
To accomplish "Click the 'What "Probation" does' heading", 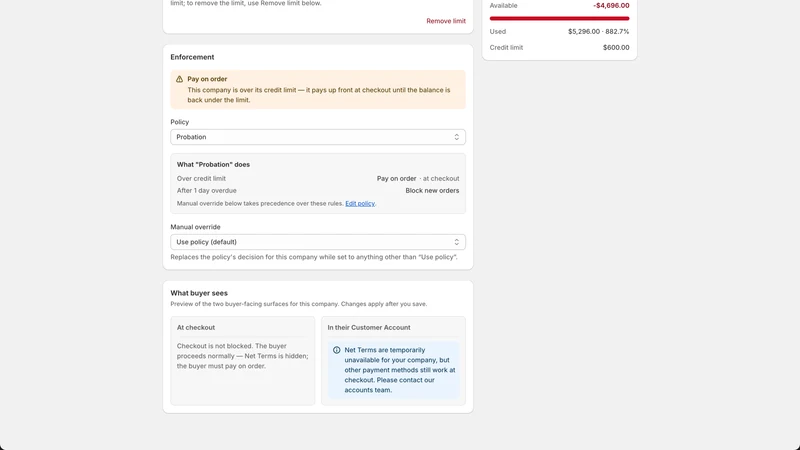I will tap(213, 165).
